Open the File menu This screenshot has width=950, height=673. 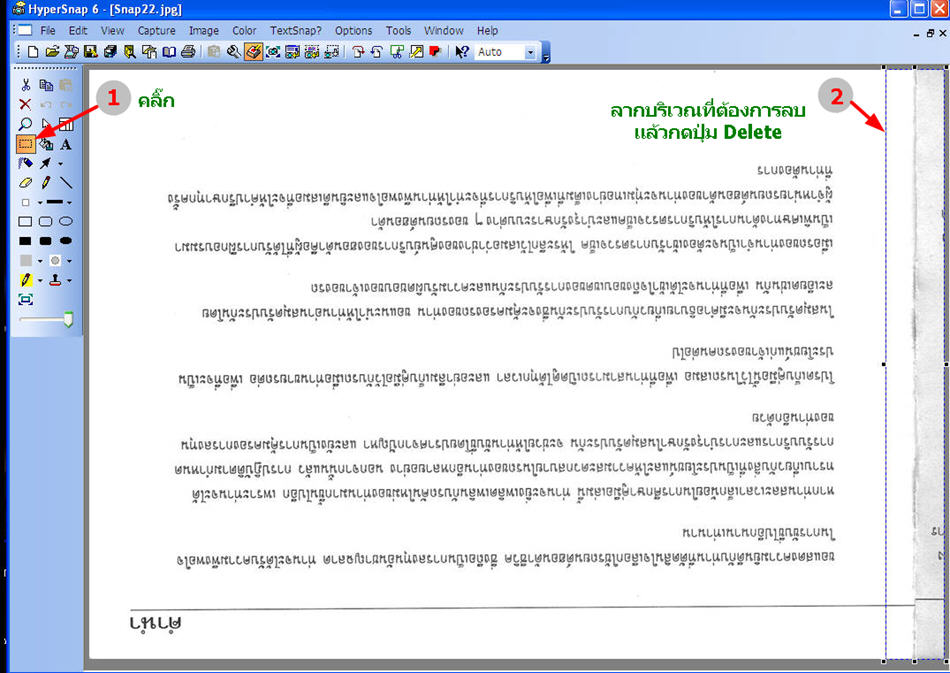pyautogui.click(x=48, y=30)
